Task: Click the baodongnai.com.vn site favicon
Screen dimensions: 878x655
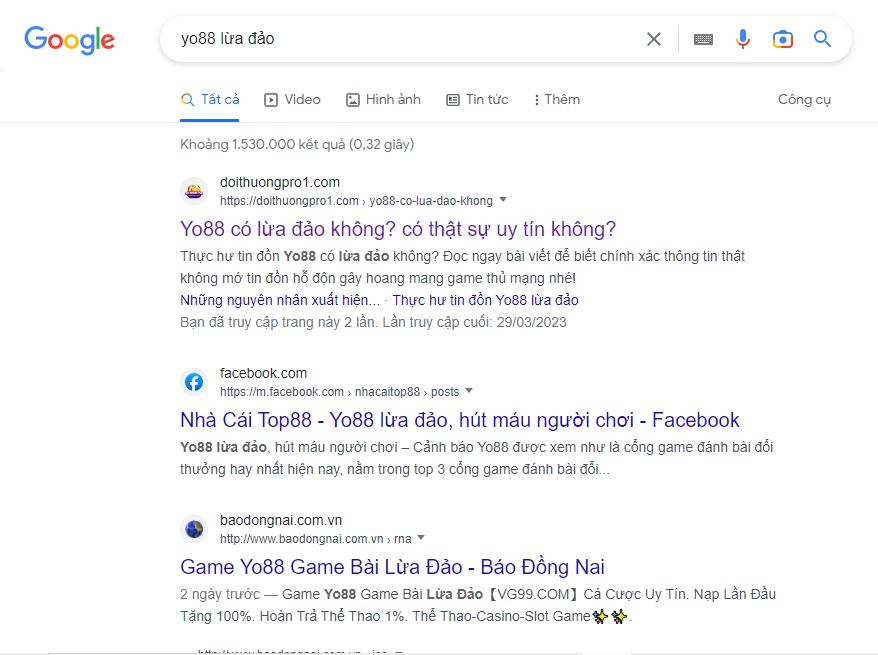Action: 194,529
